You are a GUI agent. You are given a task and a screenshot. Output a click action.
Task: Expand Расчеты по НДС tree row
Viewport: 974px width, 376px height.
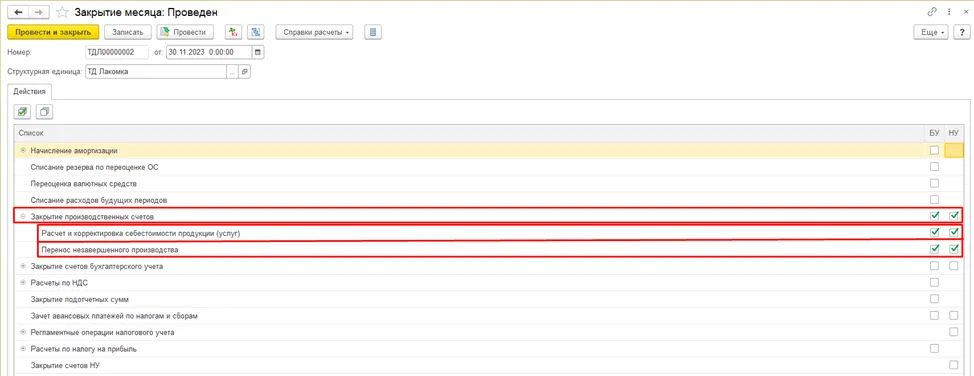click(x=24, y=283)
